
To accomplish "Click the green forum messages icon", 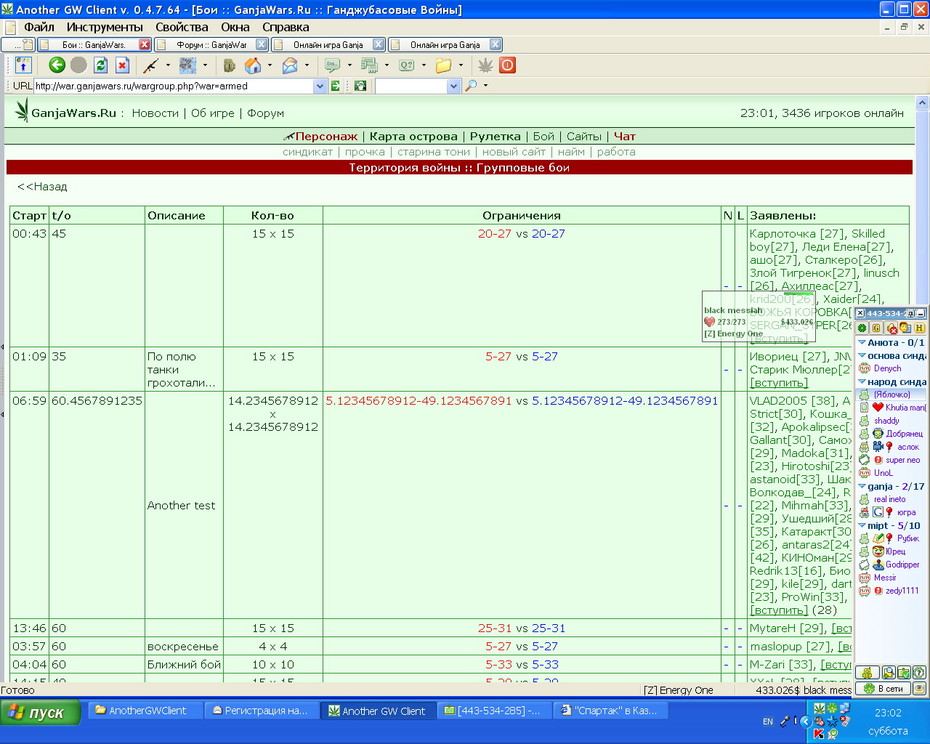I will pyautogui.click(x=370, y=65).
